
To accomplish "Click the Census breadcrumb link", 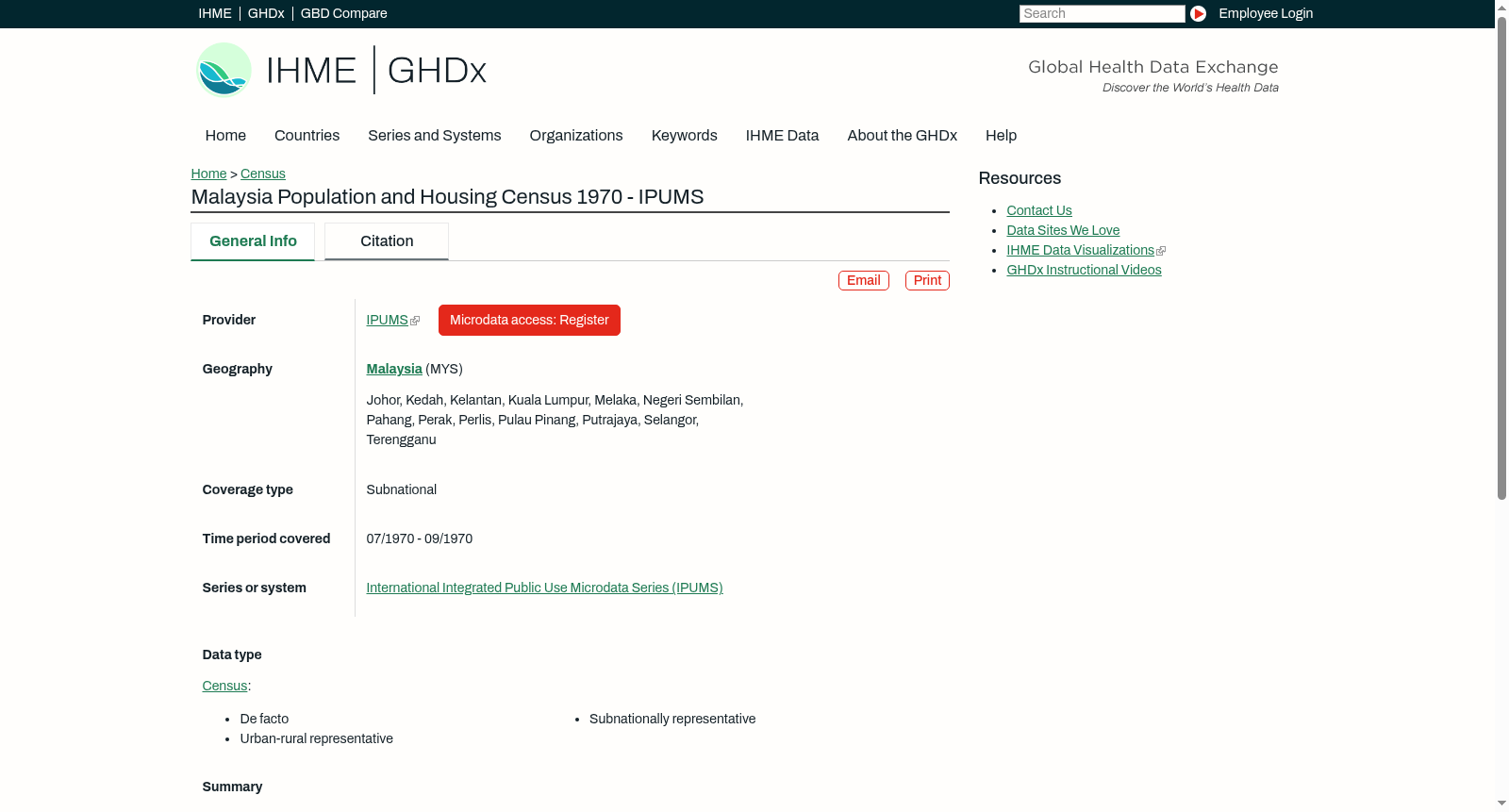I will [263, 174].
